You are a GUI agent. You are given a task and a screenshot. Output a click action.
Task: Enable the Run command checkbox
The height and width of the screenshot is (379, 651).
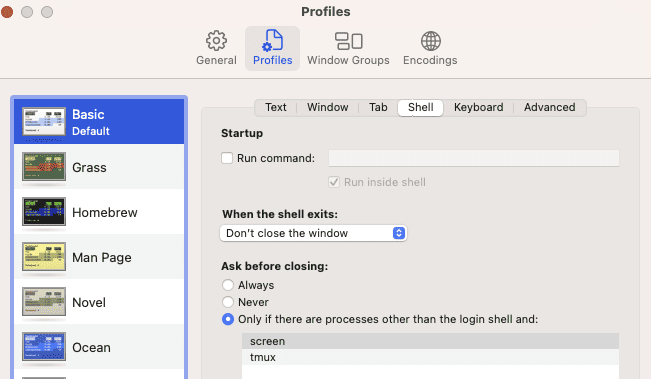pos(227,158)
